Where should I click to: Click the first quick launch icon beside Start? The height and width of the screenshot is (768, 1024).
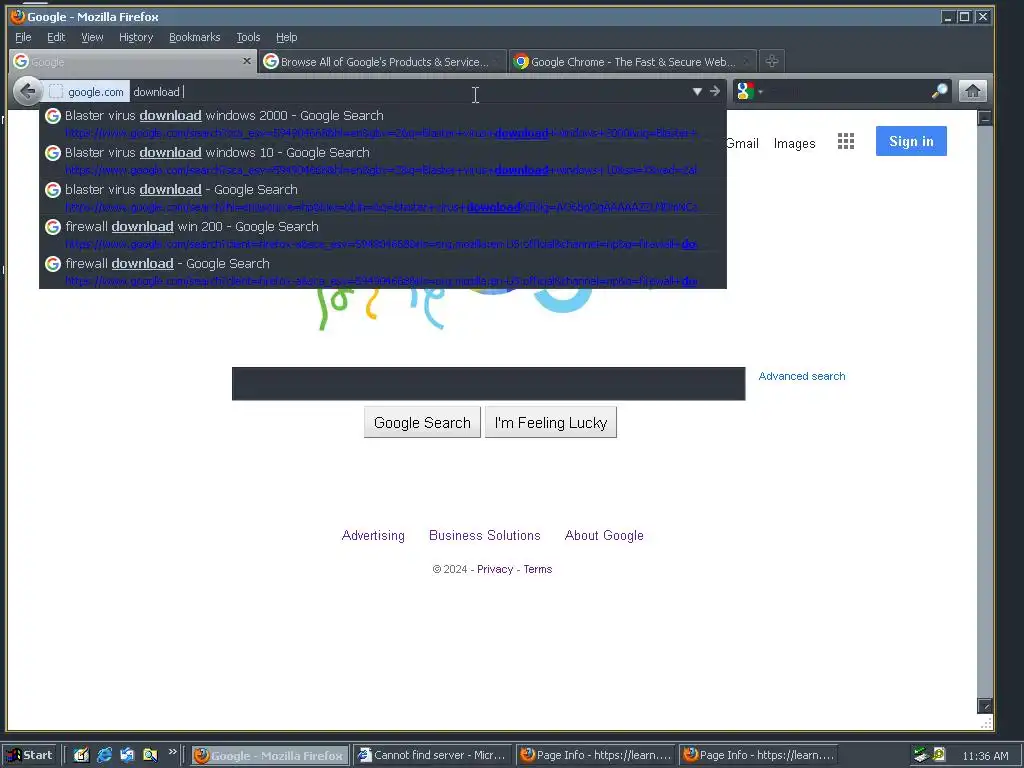point(81,755)
